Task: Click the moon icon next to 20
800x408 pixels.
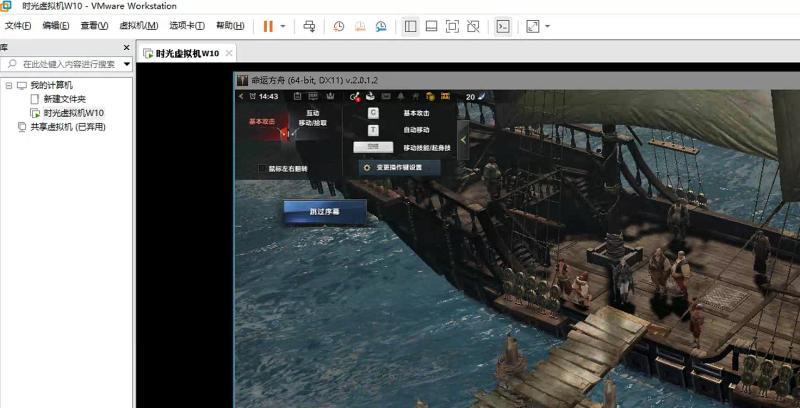Action: (x=483, y=96)
